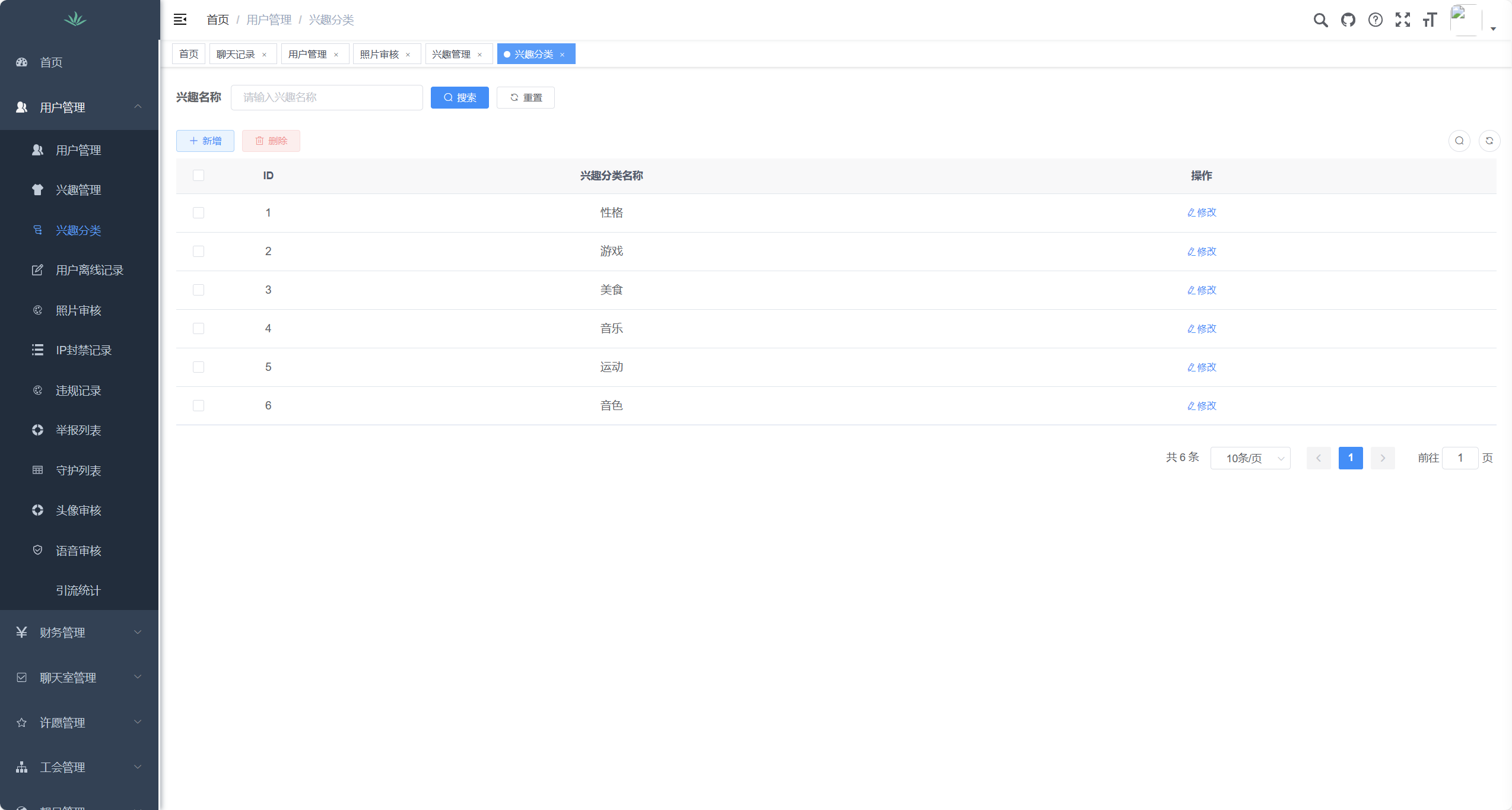Screen dimensions: 1512x810
Task: Focus the 兴趣名称 input field
Action: [x=327, y=97]
